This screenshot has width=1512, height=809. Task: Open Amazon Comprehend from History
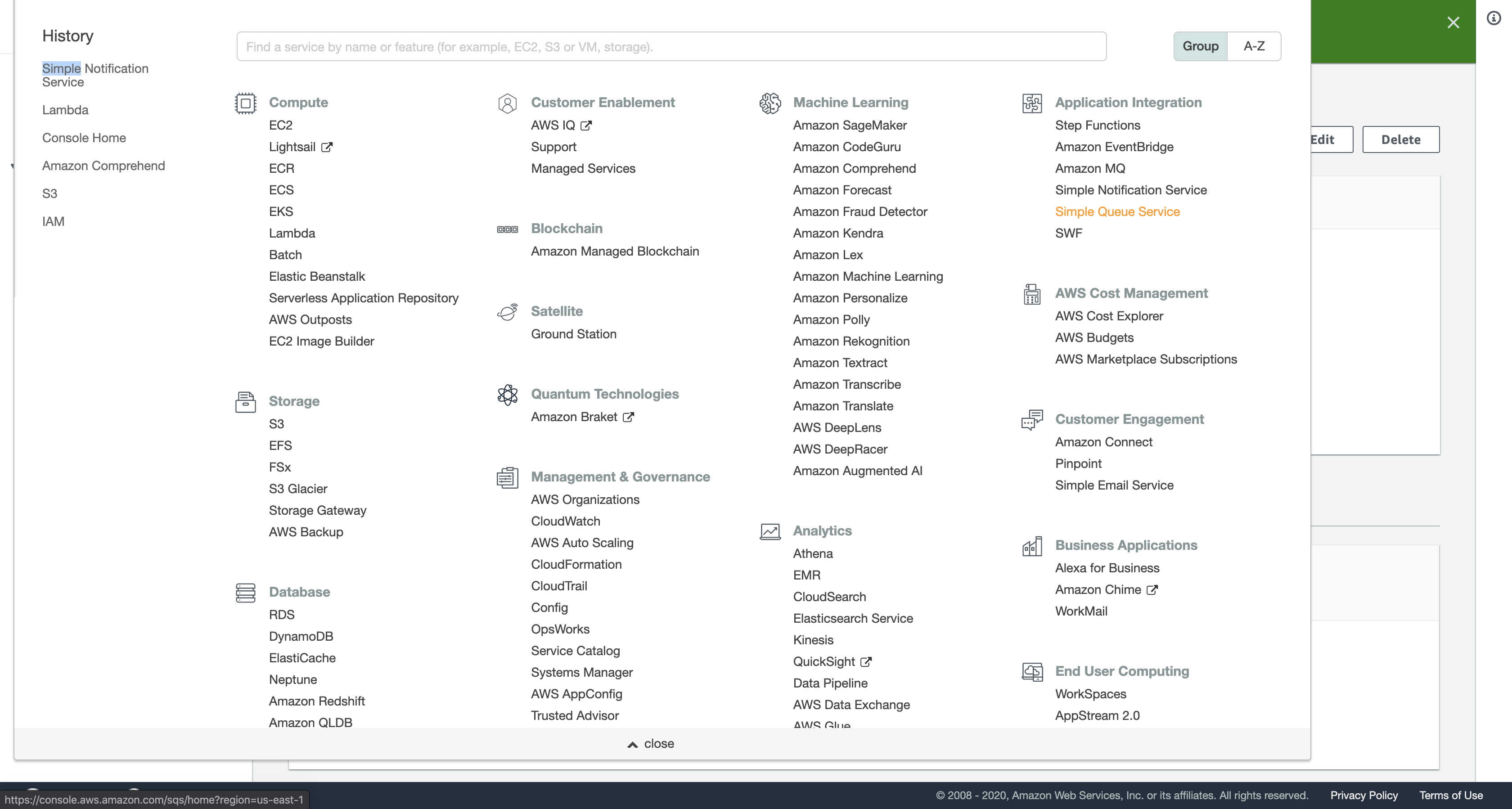pyautogui.click(x=103, y=166)
